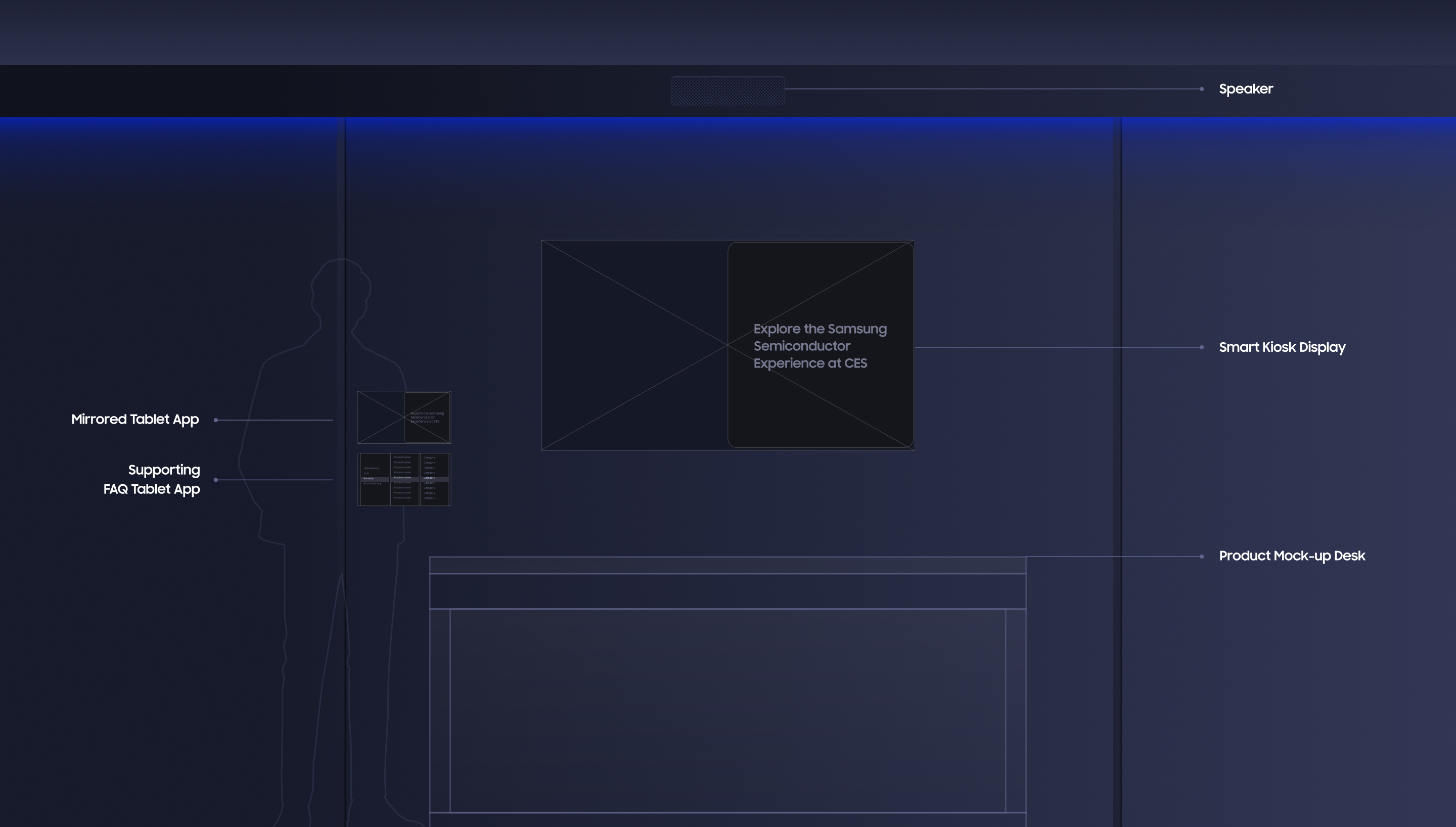This screenshot has height=827, width=1456.
Task: Click the Mirrored Tablet App label
Action: (x=135, y=420)
